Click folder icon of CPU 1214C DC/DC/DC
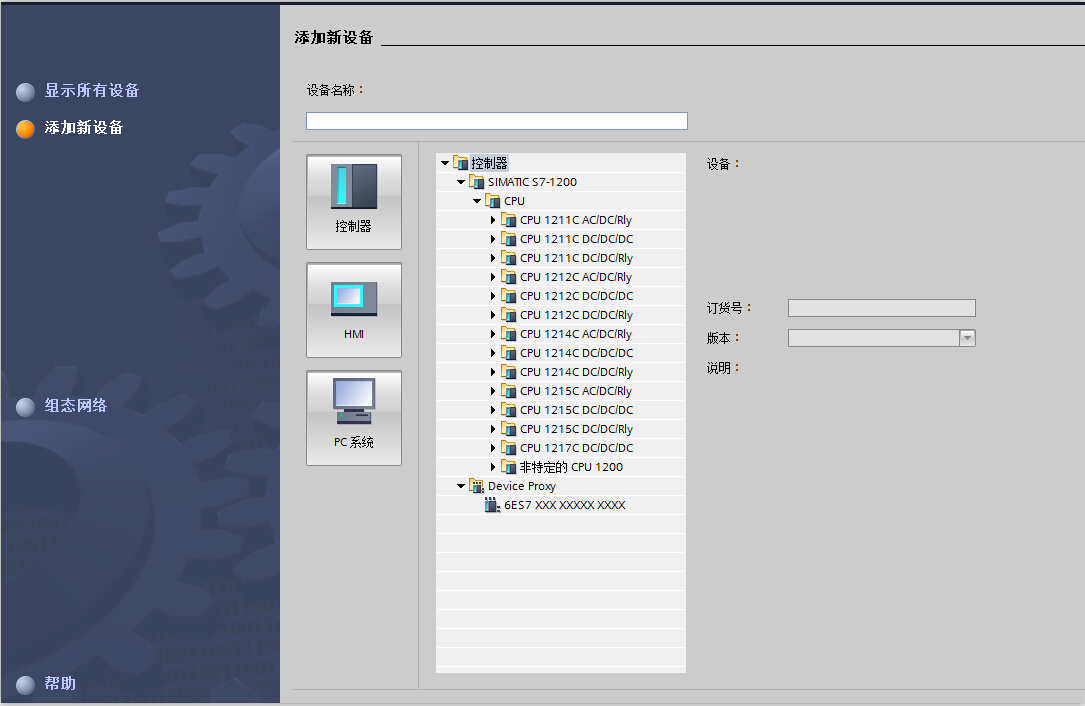Image resolution: width=1085 pixels, height=706 pixels. [x=509, y=353]
